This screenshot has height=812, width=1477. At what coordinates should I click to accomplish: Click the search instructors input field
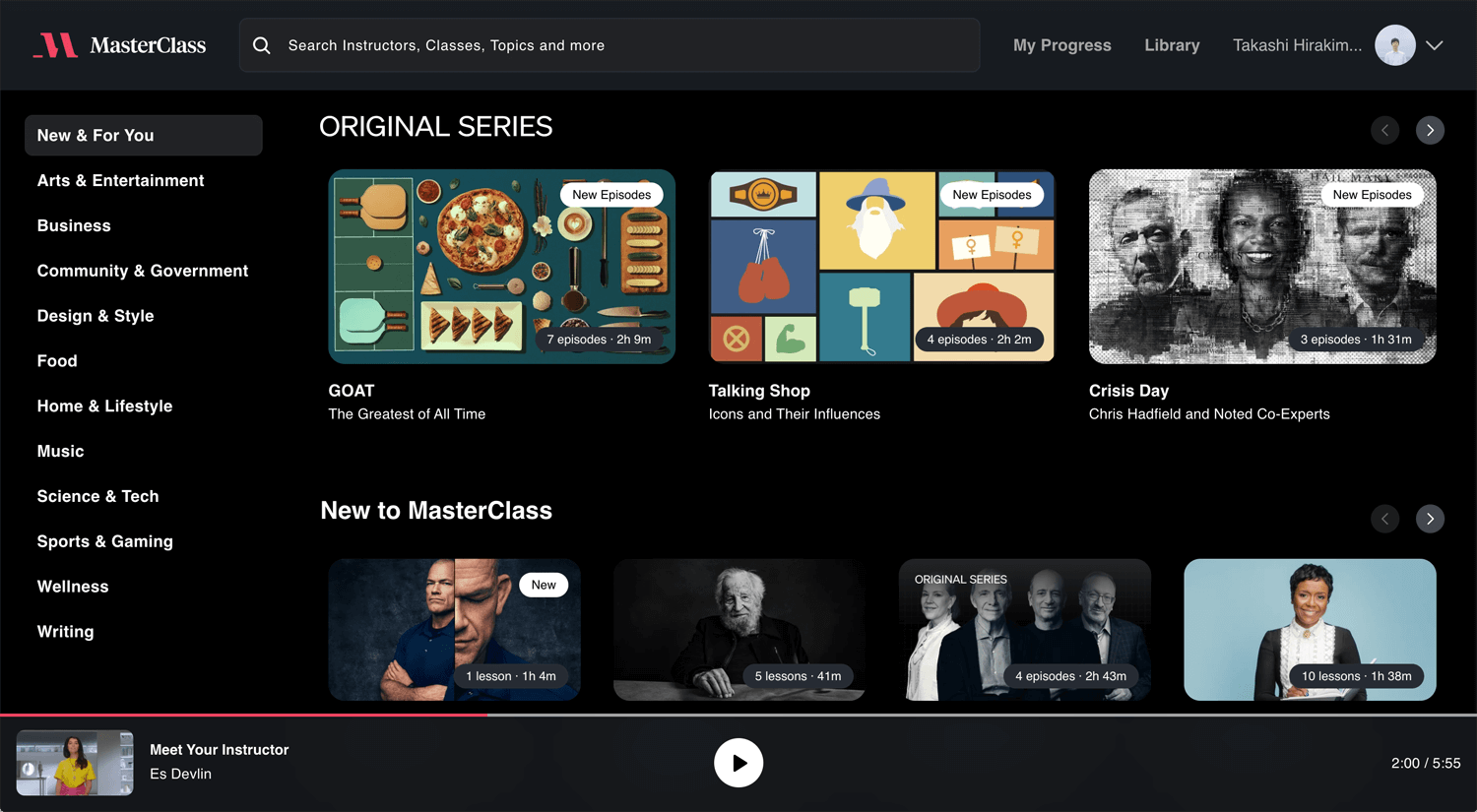(610, 45)
